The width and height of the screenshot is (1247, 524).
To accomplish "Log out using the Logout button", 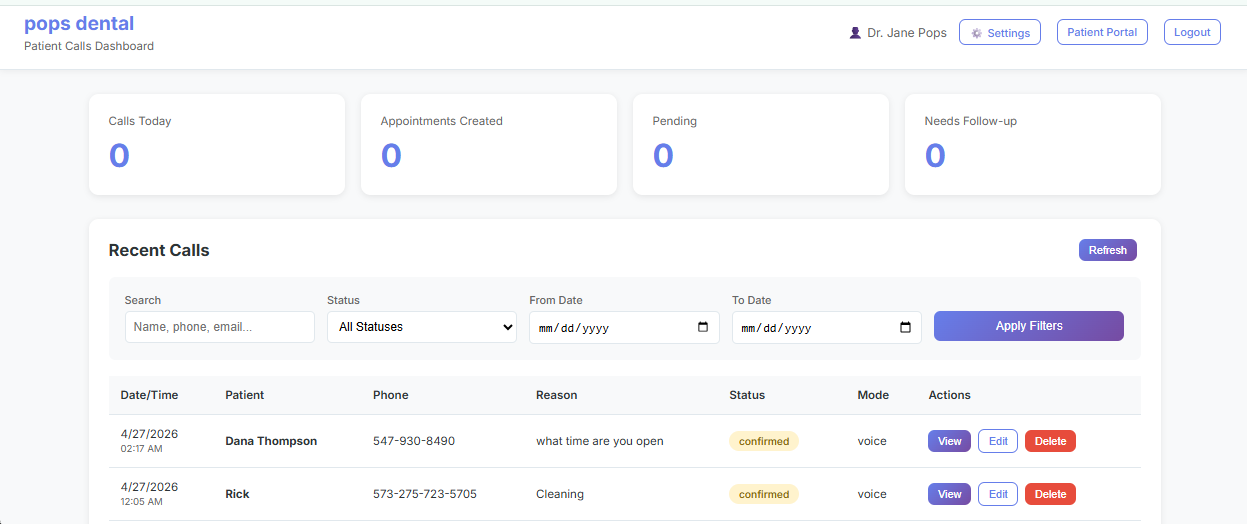I will (x=1192, y=32).
